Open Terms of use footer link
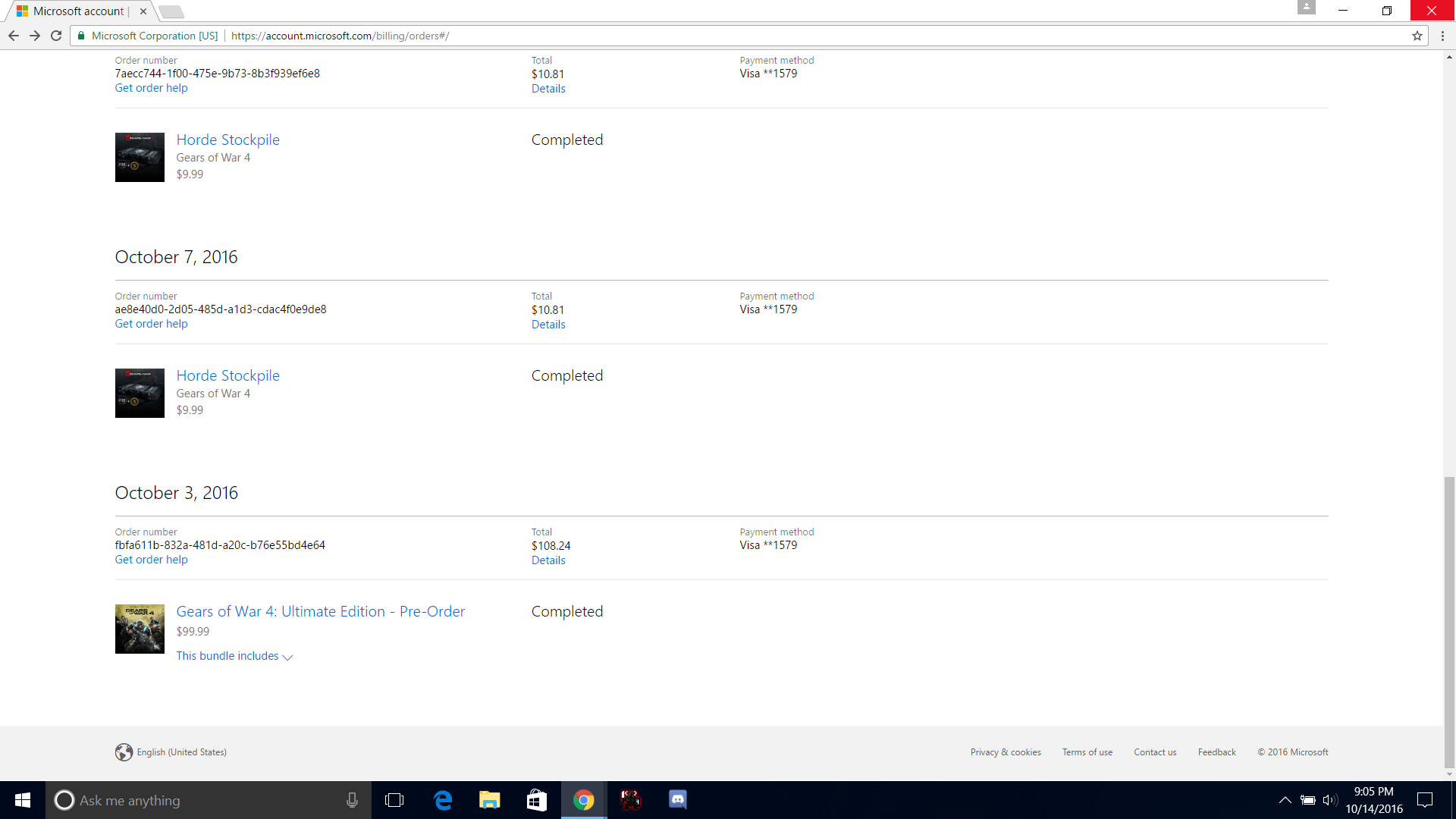 pos(1087,752)
